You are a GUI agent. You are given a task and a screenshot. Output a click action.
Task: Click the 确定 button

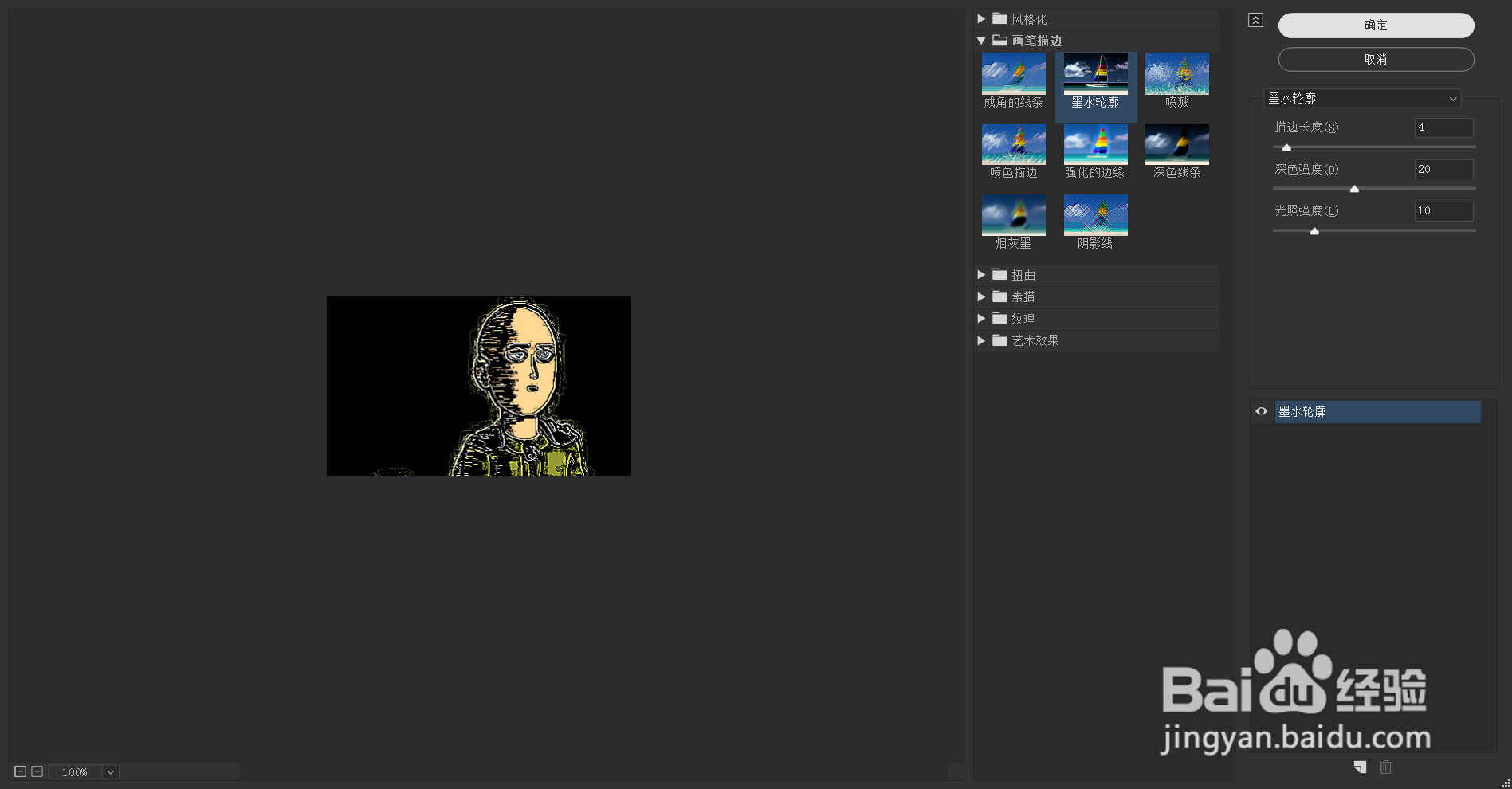[1376, 26]
